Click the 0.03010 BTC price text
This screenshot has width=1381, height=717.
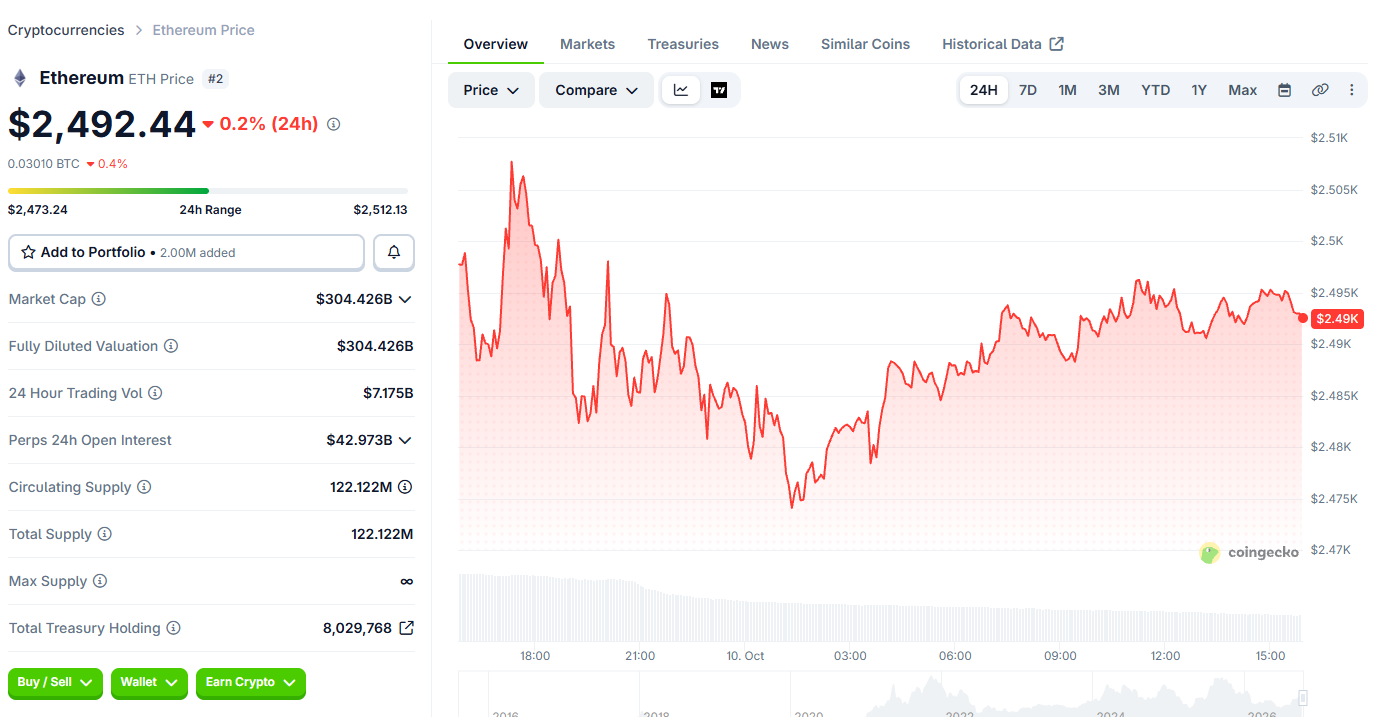[44, 163]
